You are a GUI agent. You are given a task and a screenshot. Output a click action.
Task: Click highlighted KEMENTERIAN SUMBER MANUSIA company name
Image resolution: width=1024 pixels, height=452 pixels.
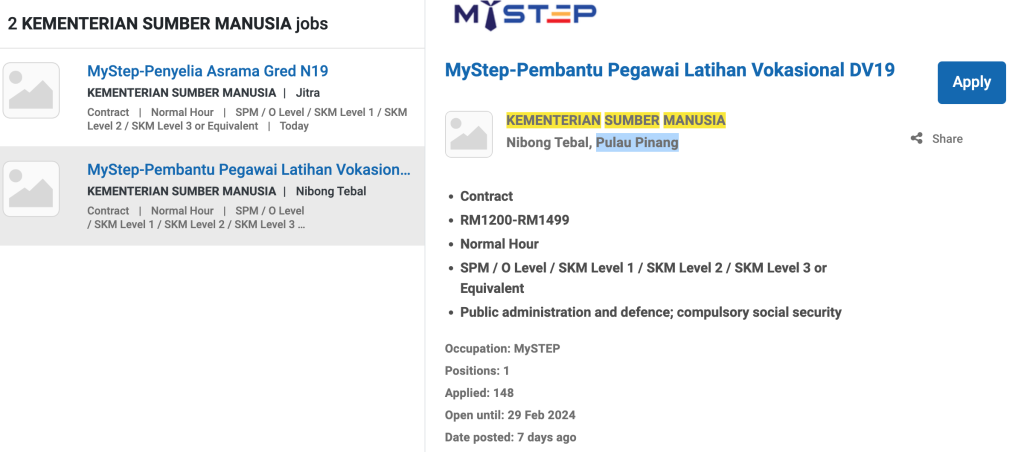pyautogui.click(x=615, y=120)
